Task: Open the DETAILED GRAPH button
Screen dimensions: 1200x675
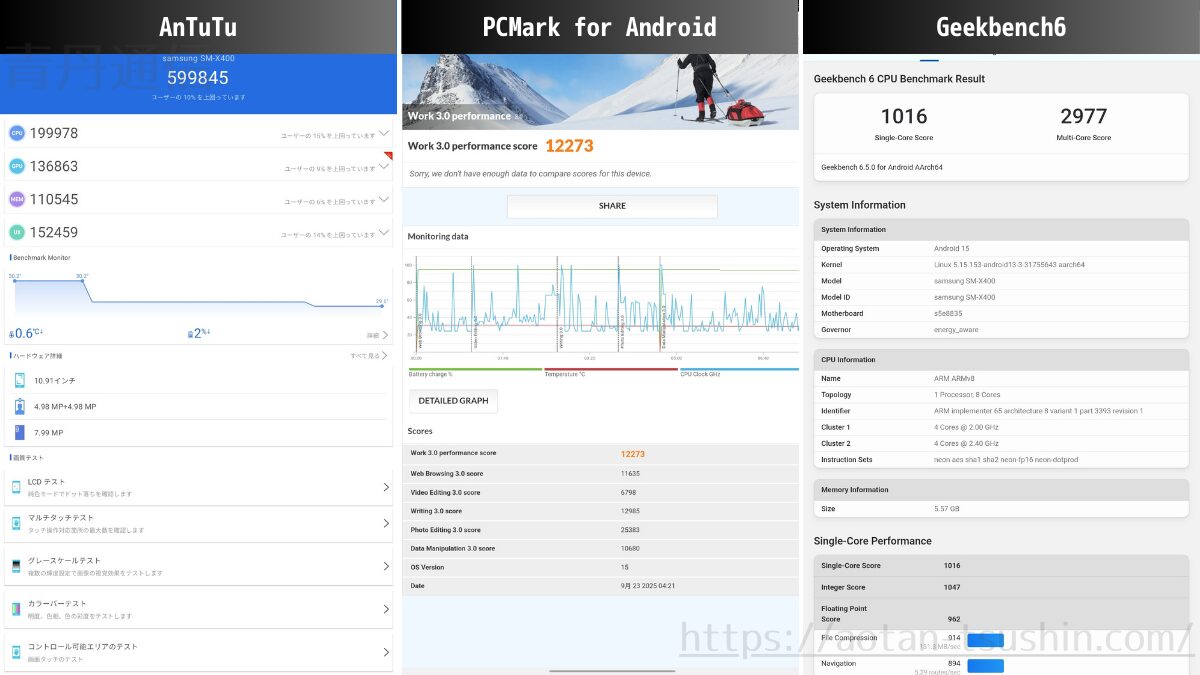Action: point(453,401)
